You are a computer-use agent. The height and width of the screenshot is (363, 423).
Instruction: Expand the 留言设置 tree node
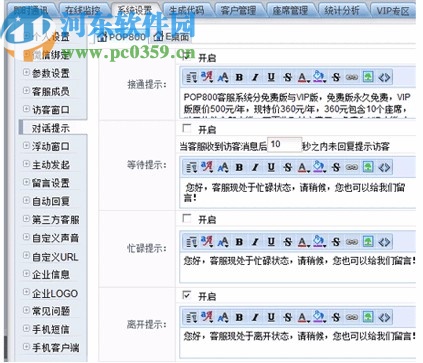tap(26, 182)
